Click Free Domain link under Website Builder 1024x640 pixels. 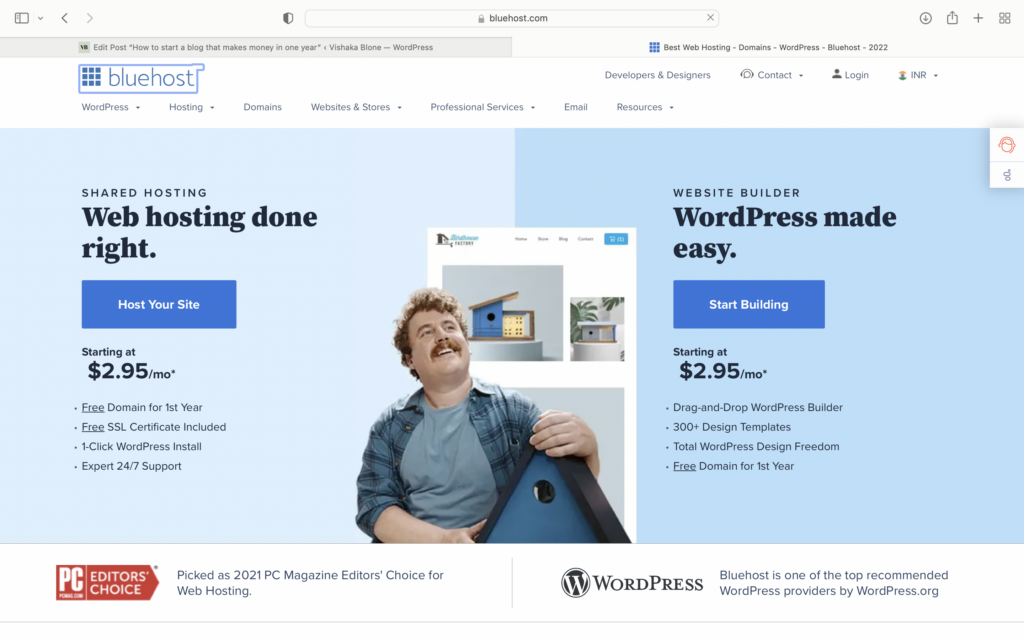pyautogui.click(x=684, y=466)
